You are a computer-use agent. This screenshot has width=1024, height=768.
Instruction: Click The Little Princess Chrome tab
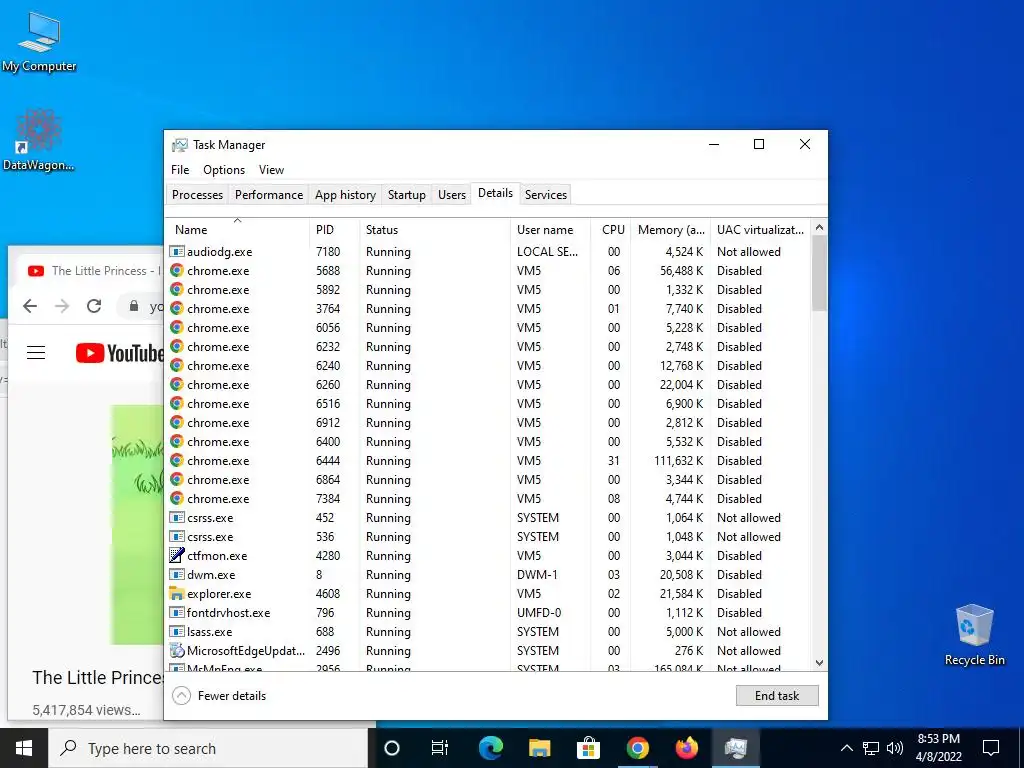point(91,270)
